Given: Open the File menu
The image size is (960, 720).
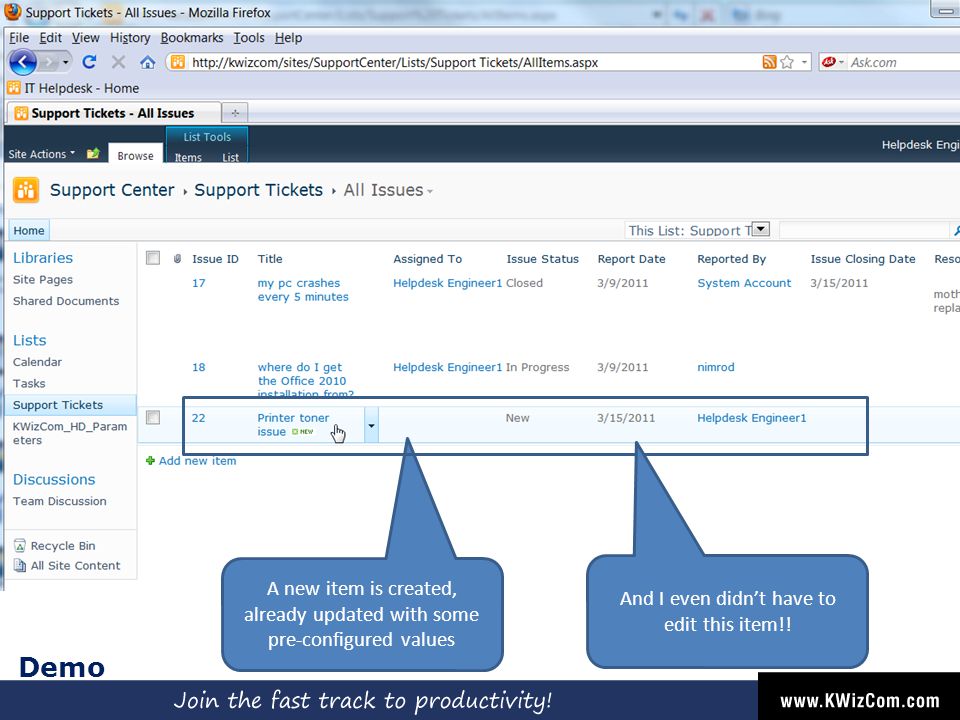Looking at the screenshot, I should 19,38.
